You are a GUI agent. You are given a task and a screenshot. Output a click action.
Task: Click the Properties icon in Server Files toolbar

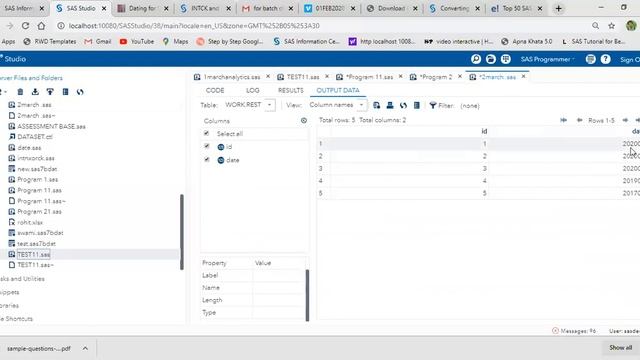click(65, 92)
